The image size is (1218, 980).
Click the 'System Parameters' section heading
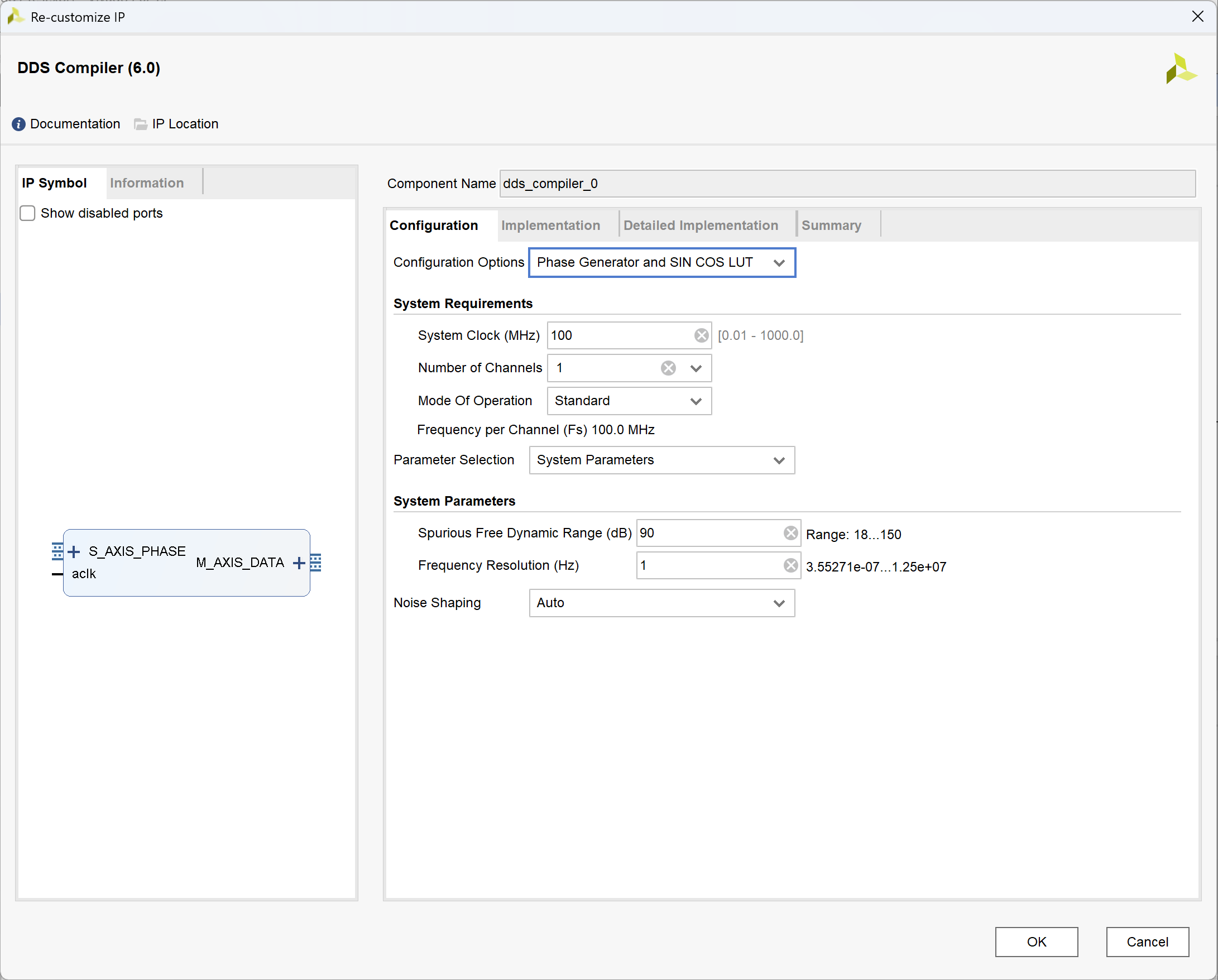[x=455, y=502]
